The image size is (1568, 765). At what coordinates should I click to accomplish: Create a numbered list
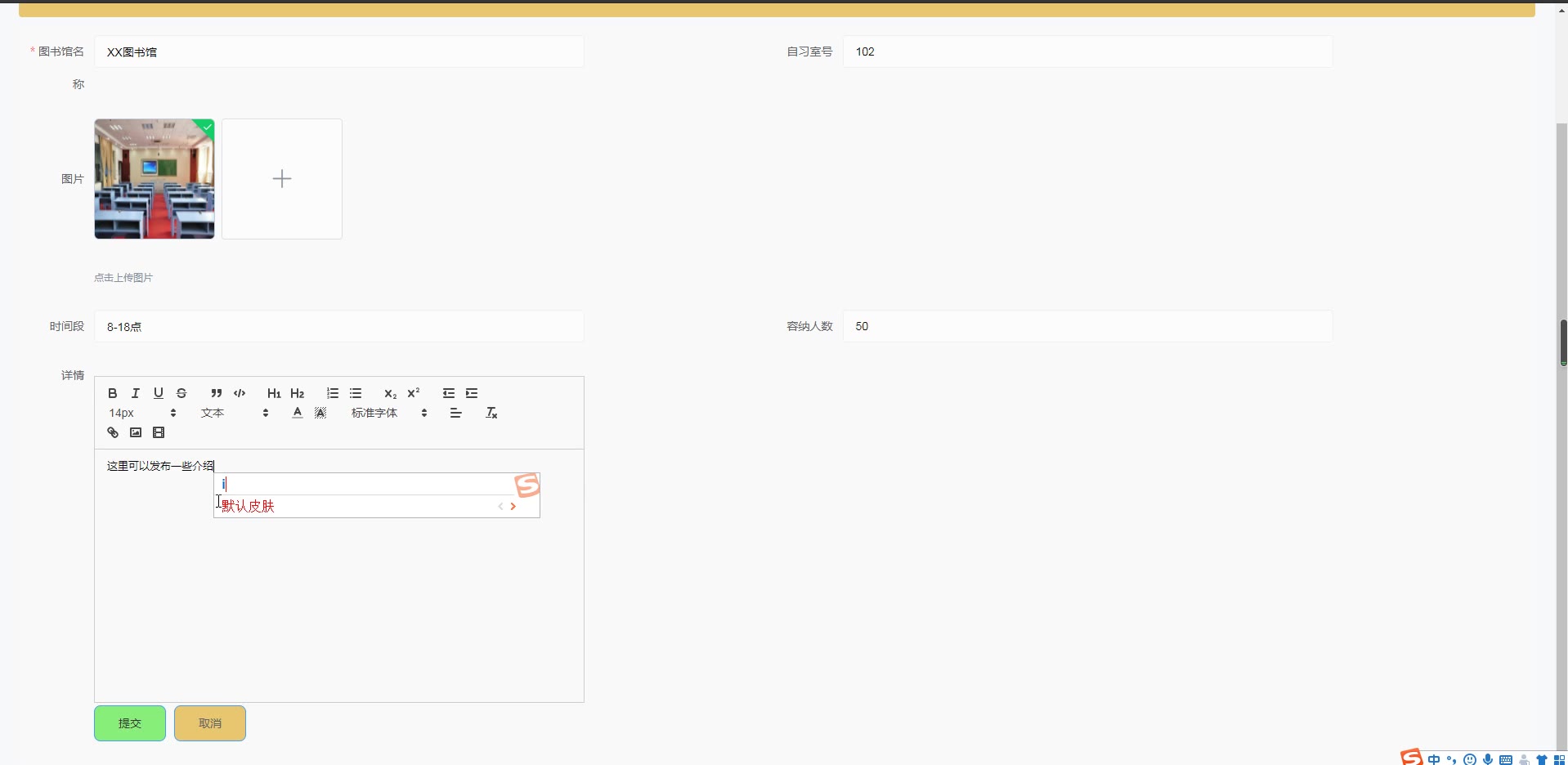333,393
